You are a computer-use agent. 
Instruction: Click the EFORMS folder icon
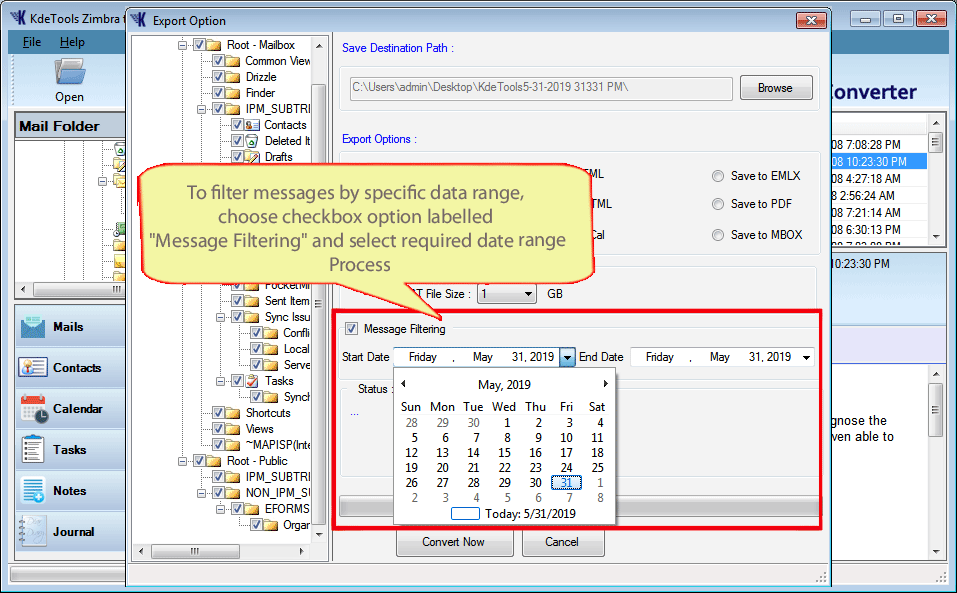[x=251, y=509]
